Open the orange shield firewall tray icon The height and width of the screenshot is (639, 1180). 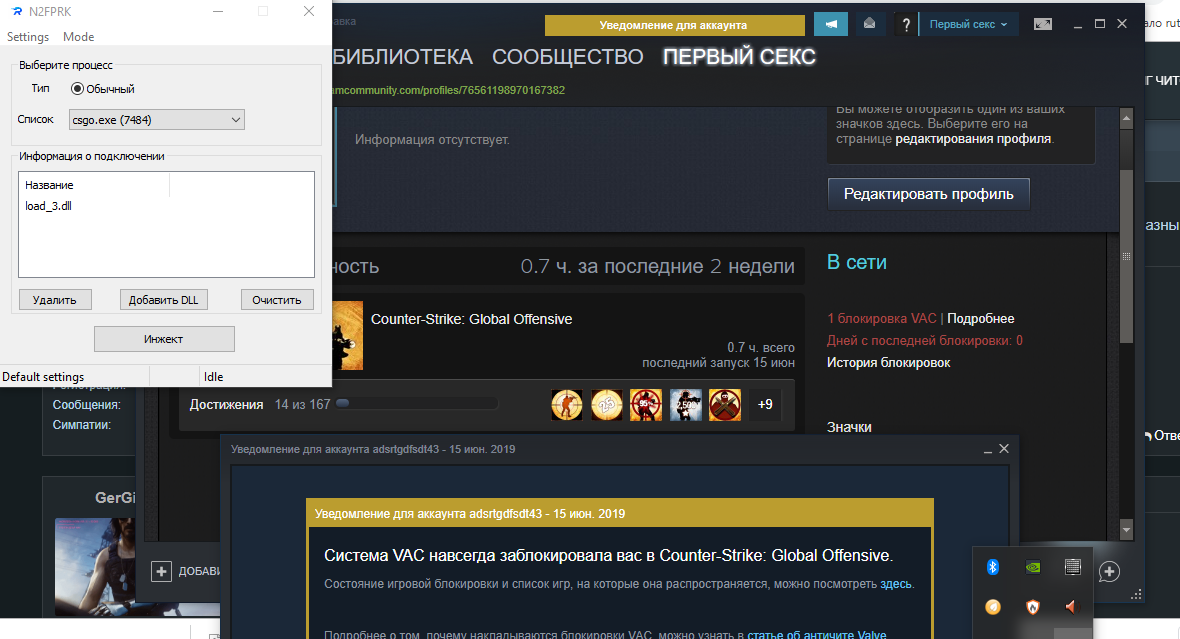pyautogui.click(x=1033, y=607)
